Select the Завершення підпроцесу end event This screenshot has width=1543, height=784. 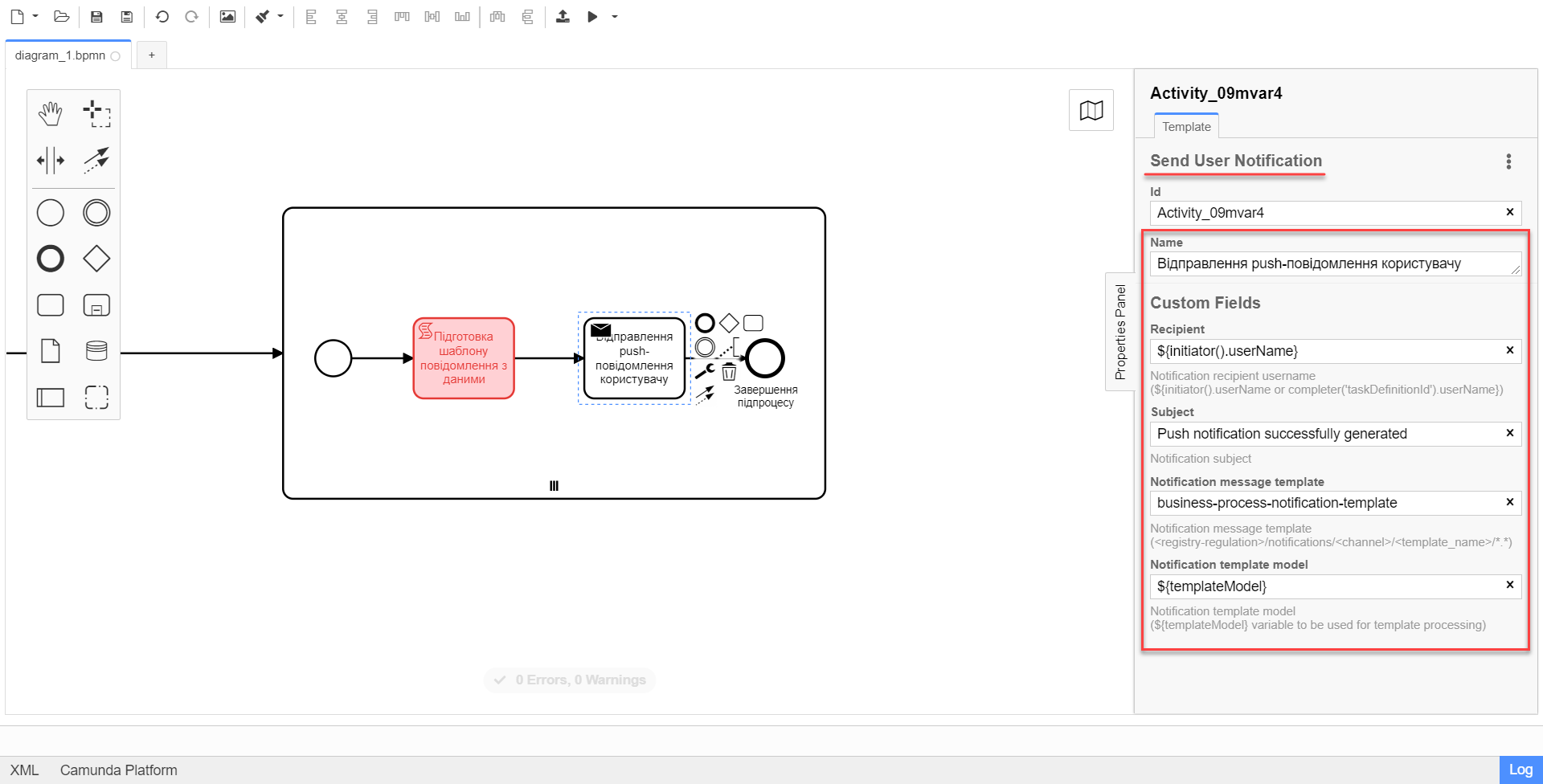click(x=765, y=358)
